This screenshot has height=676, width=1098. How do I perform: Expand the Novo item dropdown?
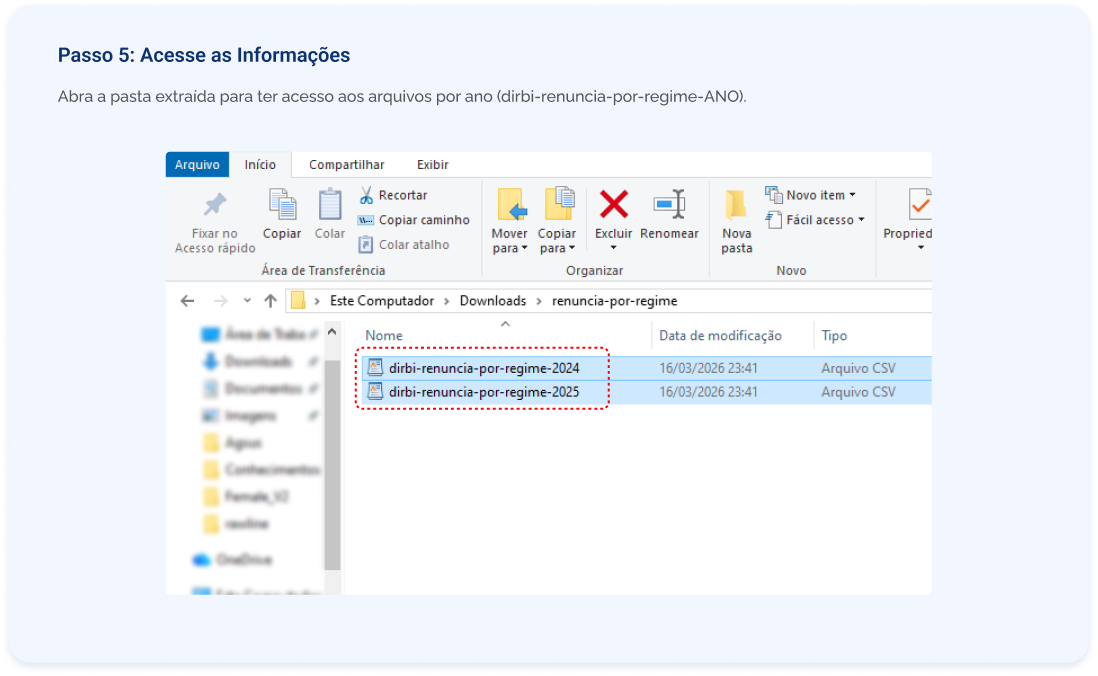[811, 195]
